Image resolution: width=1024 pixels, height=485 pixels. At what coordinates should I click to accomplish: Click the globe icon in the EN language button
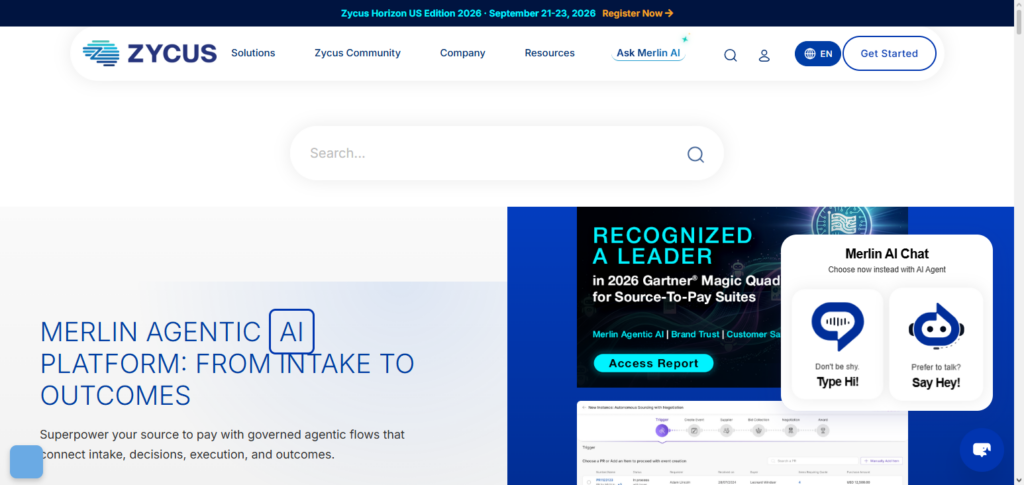[x=810, y=54]
